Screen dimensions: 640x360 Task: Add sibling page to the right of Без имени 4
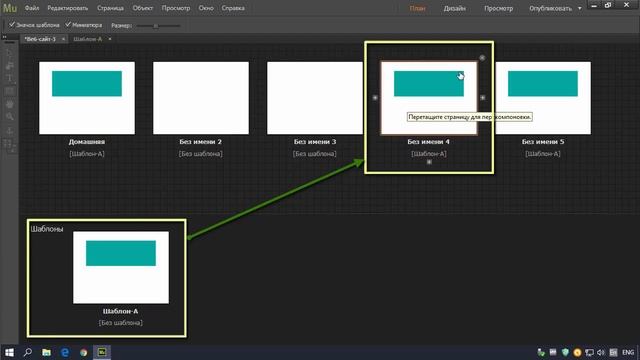coord(482,98)
